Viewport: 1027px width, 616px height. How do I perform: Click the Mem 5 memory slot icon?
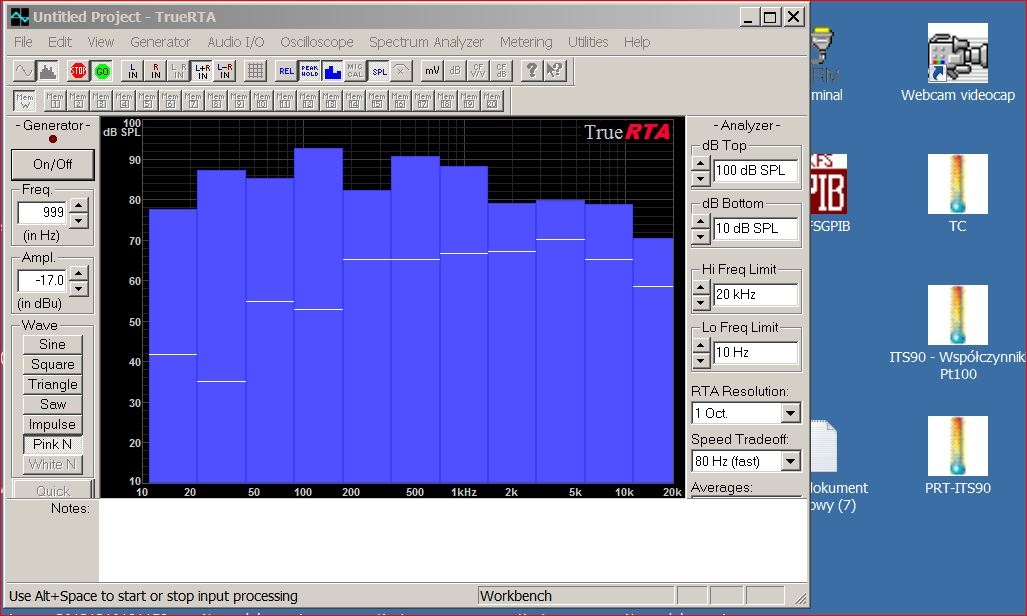147,101
